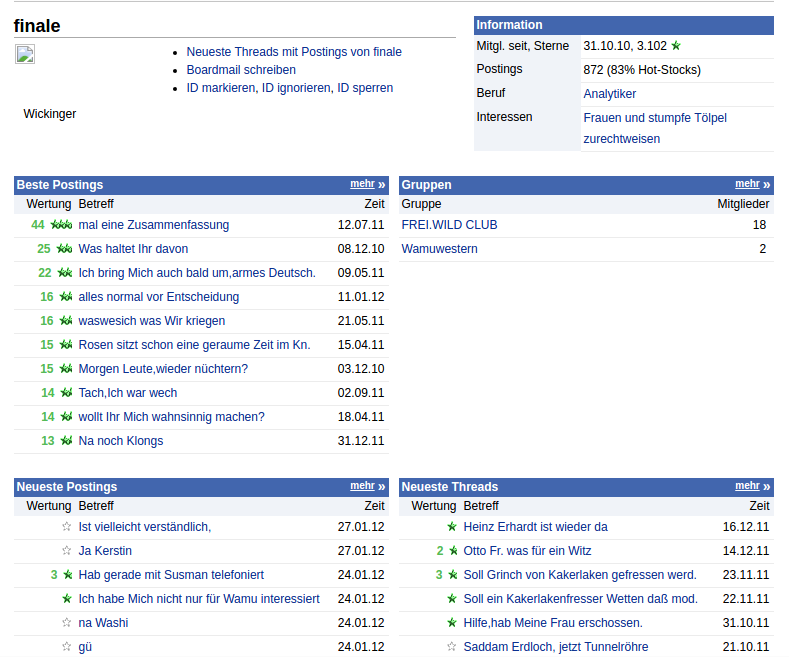
Task: Click the broken avatar image of finale
Action: click(25, 54)
